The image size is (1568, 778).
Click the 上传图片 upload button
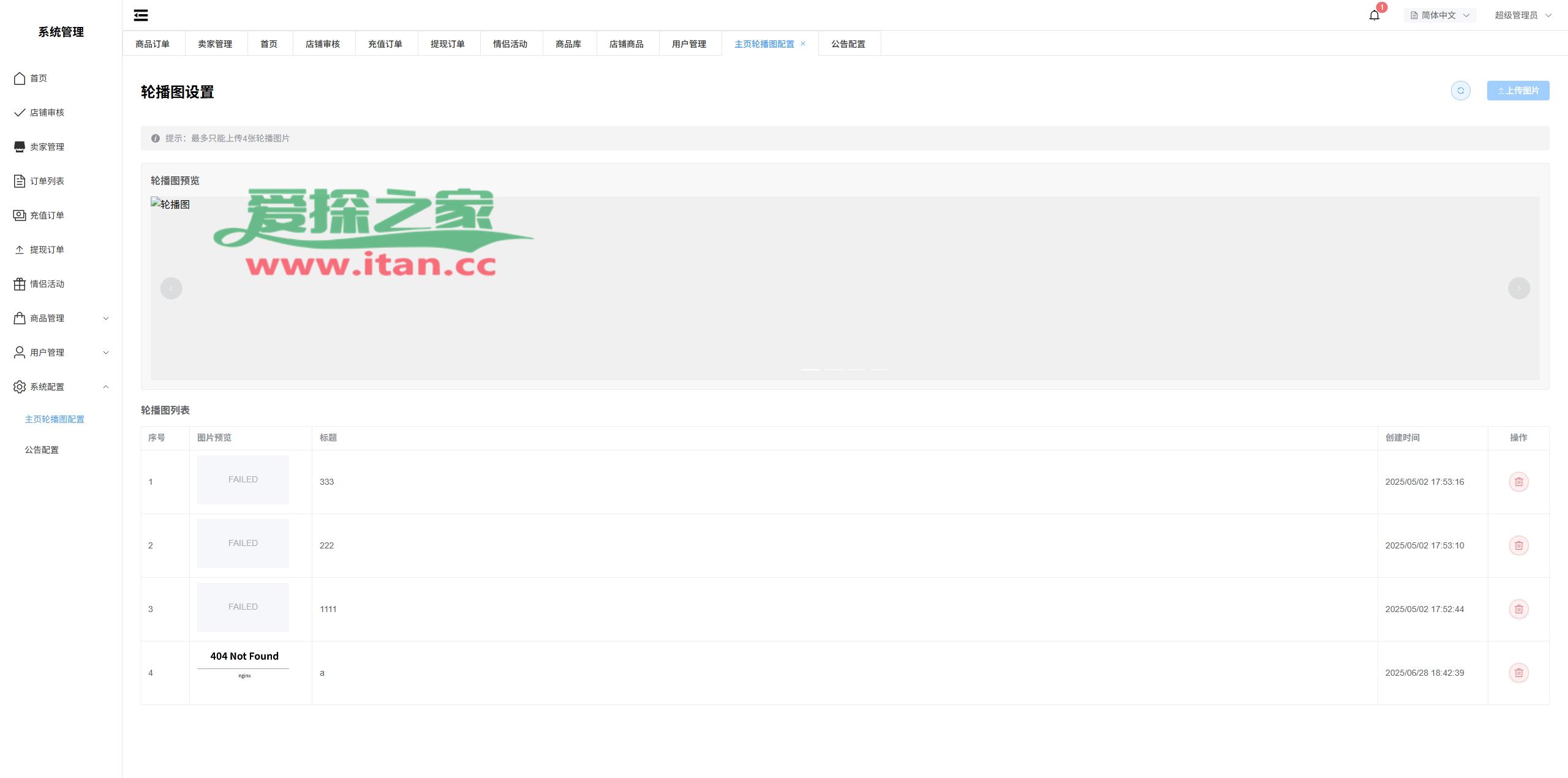1518,91
